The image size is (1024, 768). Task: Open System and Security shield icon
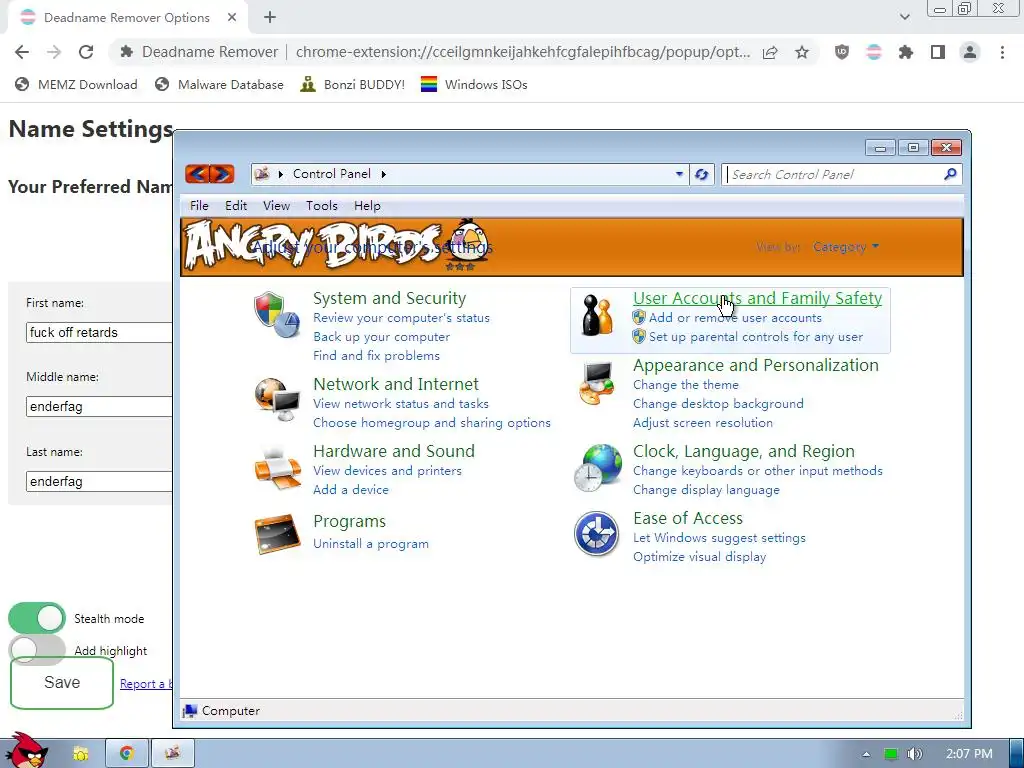point(276,315)
